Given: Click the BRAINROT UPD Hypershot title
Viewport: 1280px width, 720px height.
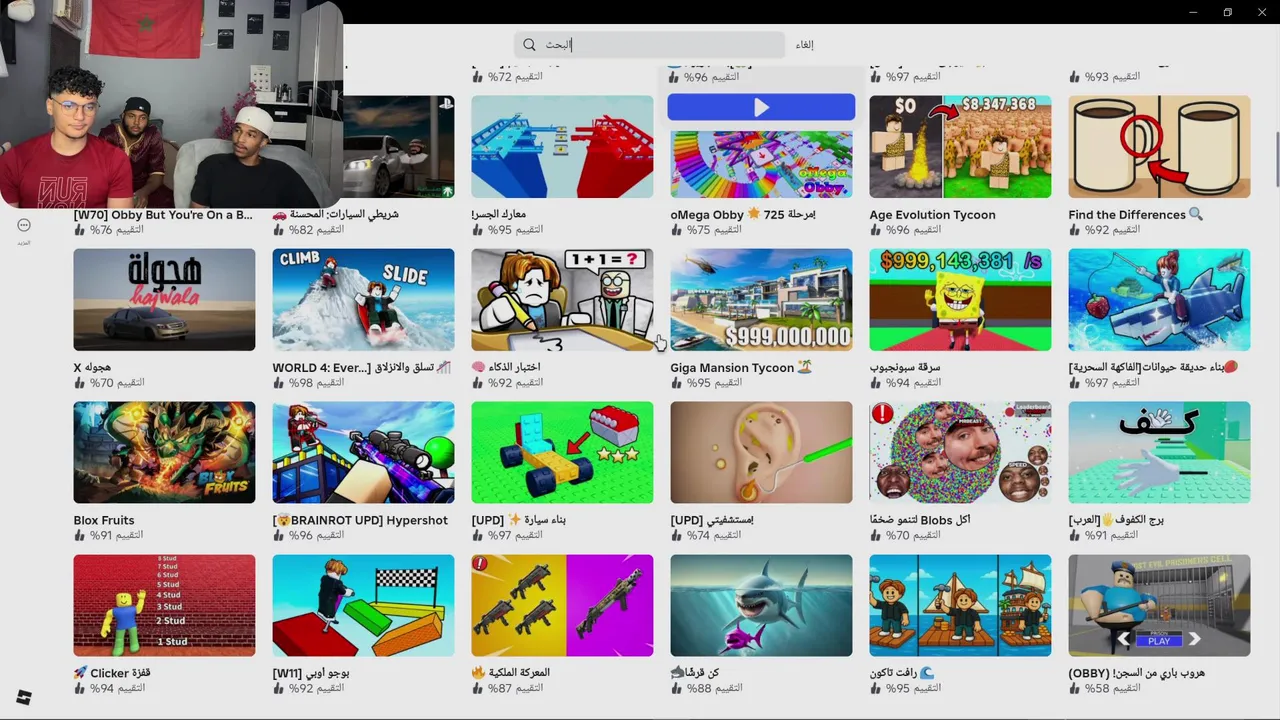Looking at the screenshot, I should [x=360, y=520].
